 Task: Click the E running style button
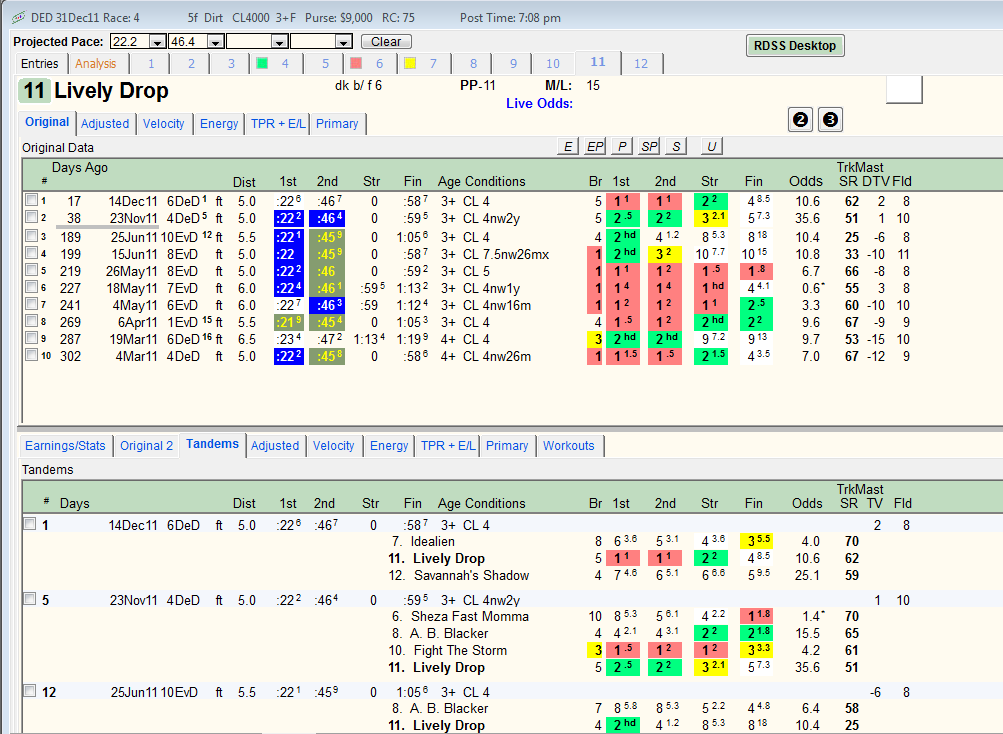point(567,147)
